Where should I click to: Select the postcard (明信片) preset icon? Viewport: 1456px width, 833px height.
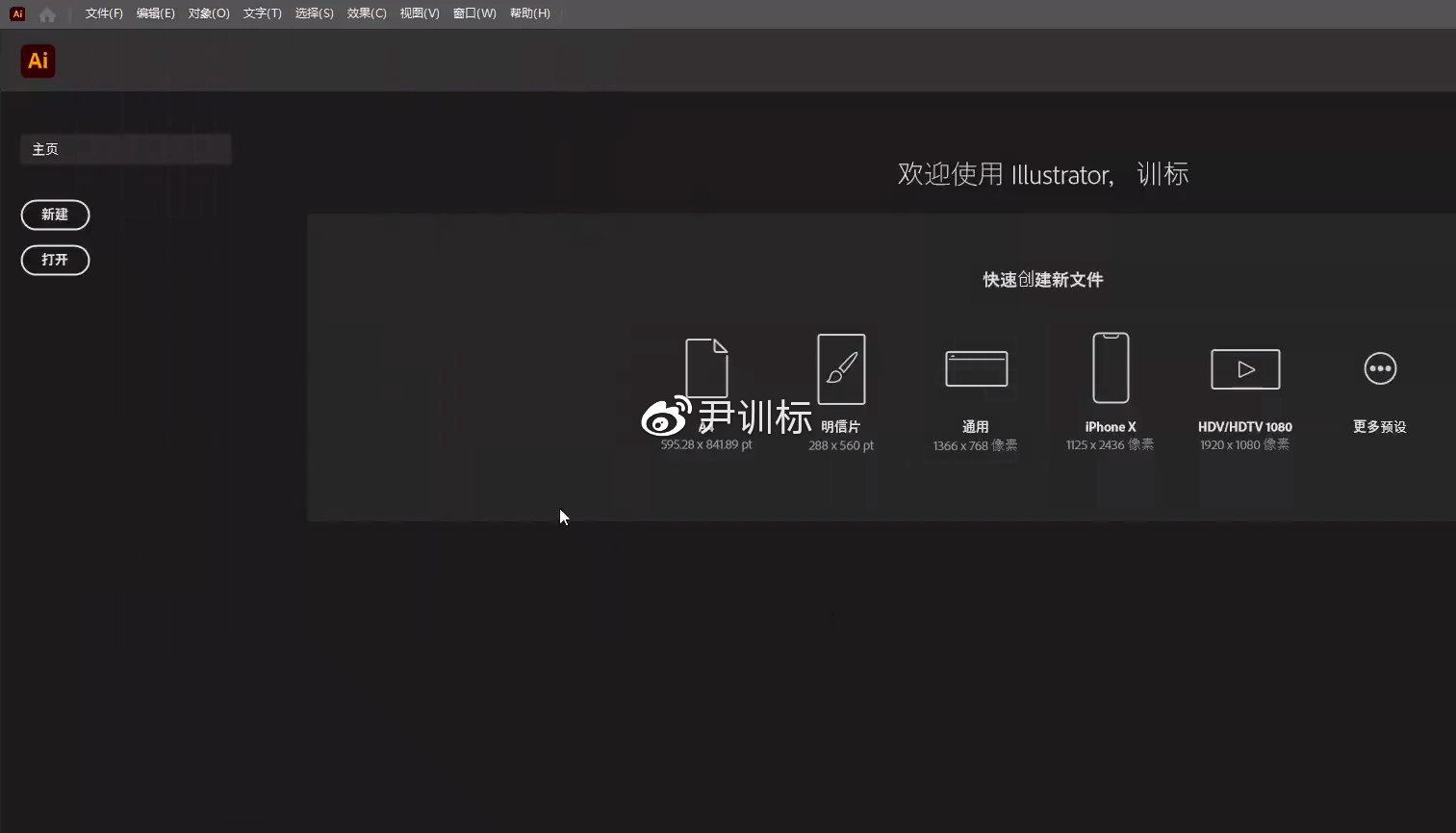[x=841, y=369]
